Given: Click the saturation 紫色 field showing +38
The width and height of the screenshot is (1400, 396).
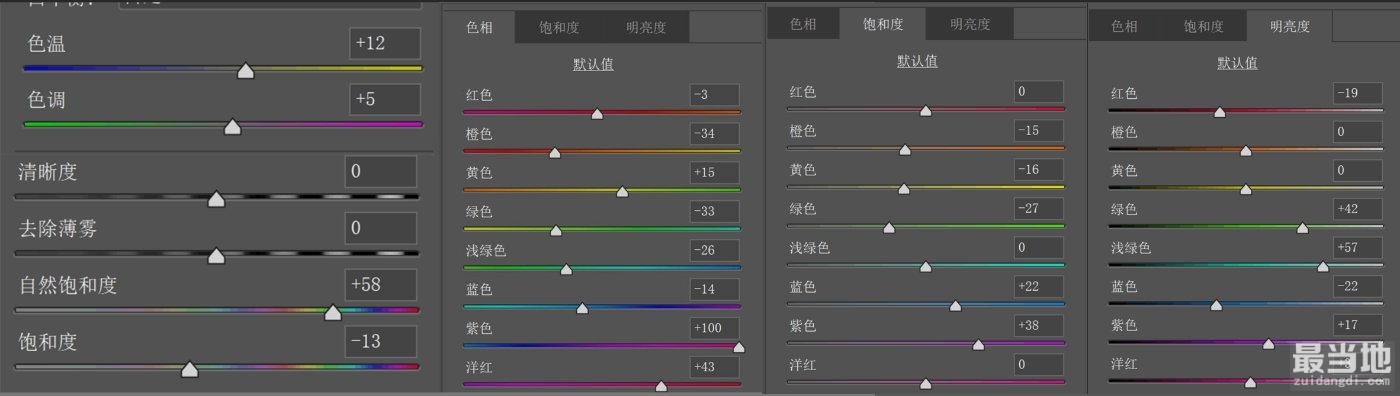Looking at the screenshot, I should 1038,325.
